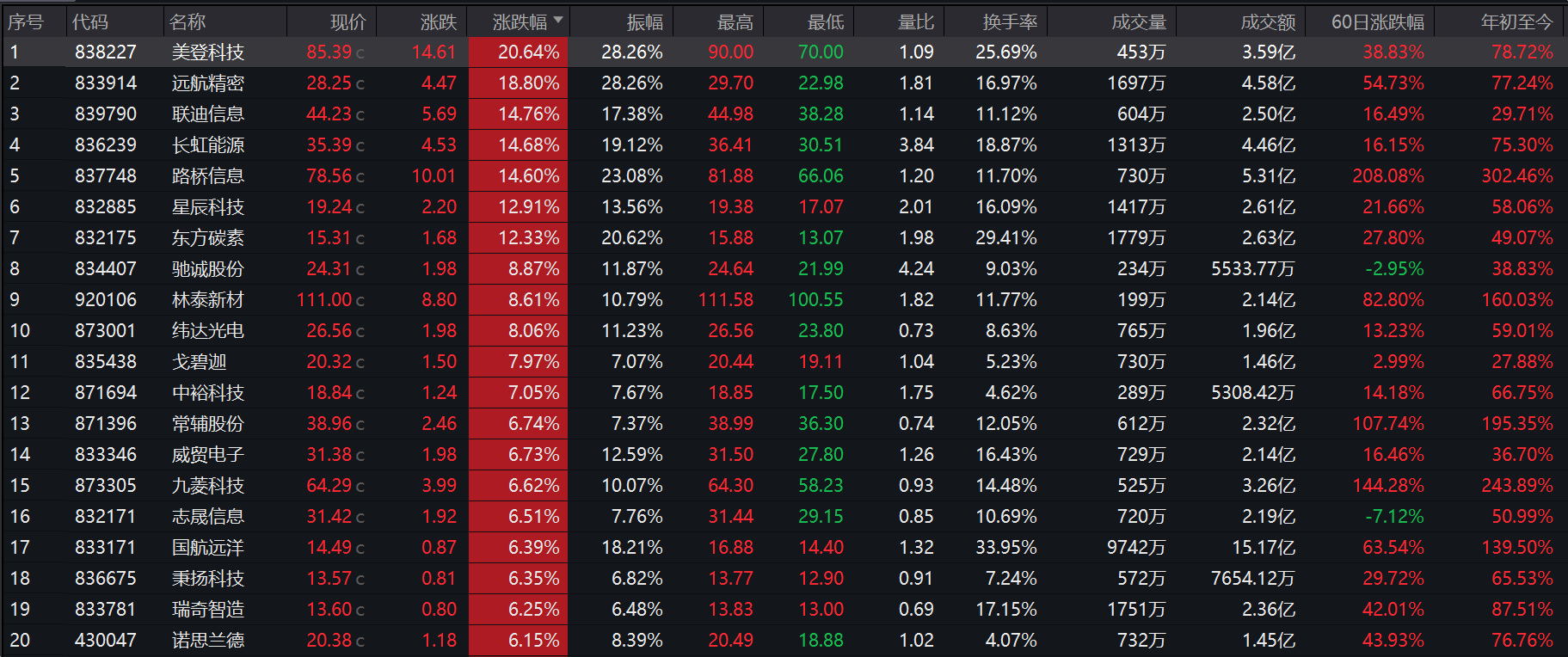The width and height of the screenshot is (1568, 657).
Task: Select the stock 驰诚股份
Action: (x=208, y=269)
